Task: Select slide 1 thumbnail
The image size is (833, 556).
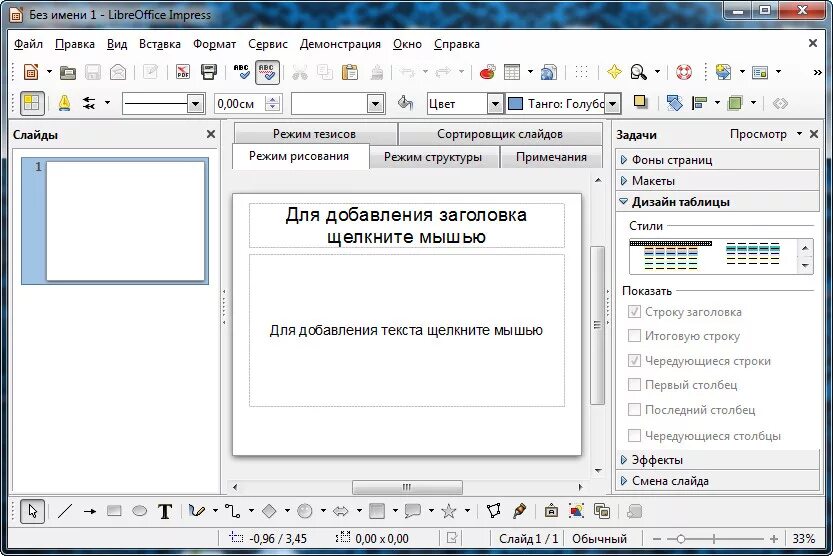Action: [125, 220]
